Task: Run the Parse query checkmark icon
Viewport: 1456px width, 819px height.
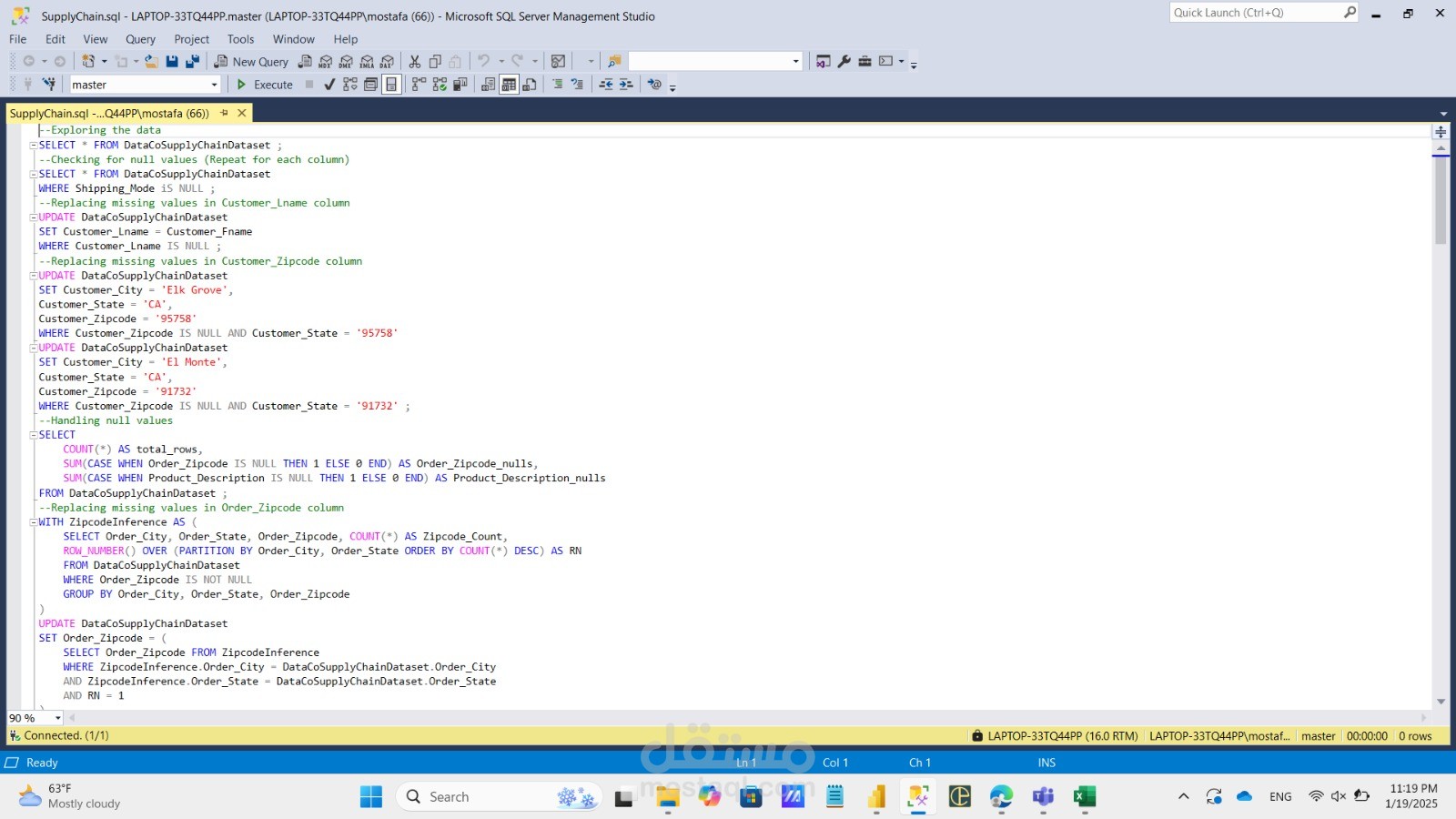Action: pos(329,84)
